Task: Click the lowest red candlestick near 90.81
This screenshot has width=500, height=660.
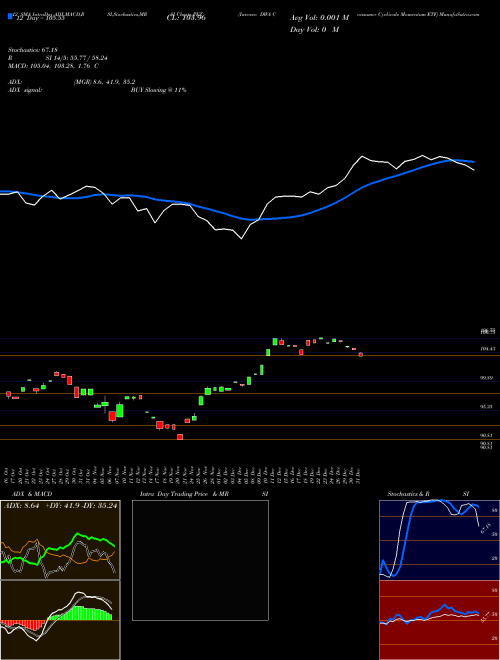Action: coord(180,437)
